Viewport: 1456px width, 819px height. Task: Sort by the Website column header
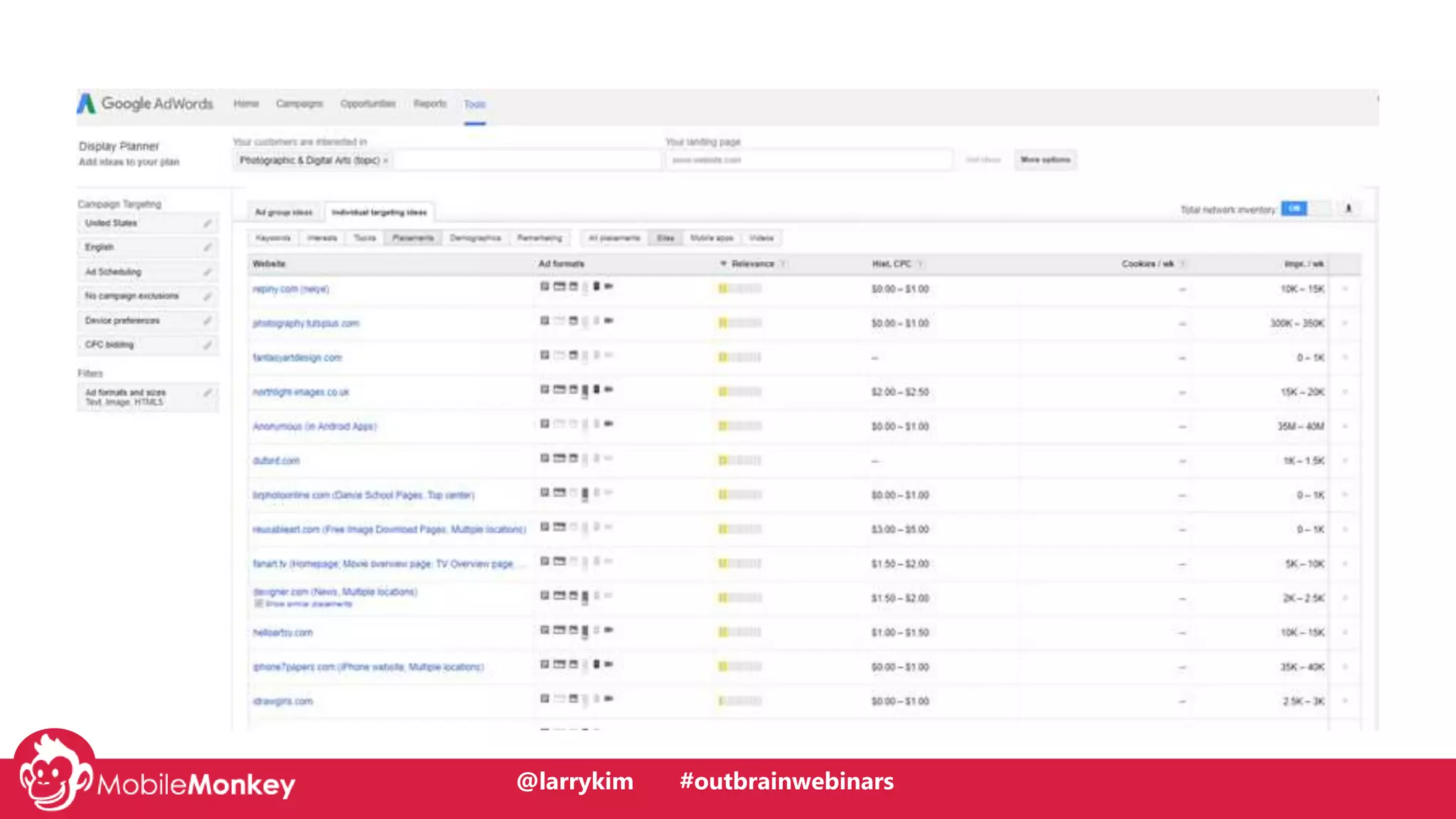point(269,264)
